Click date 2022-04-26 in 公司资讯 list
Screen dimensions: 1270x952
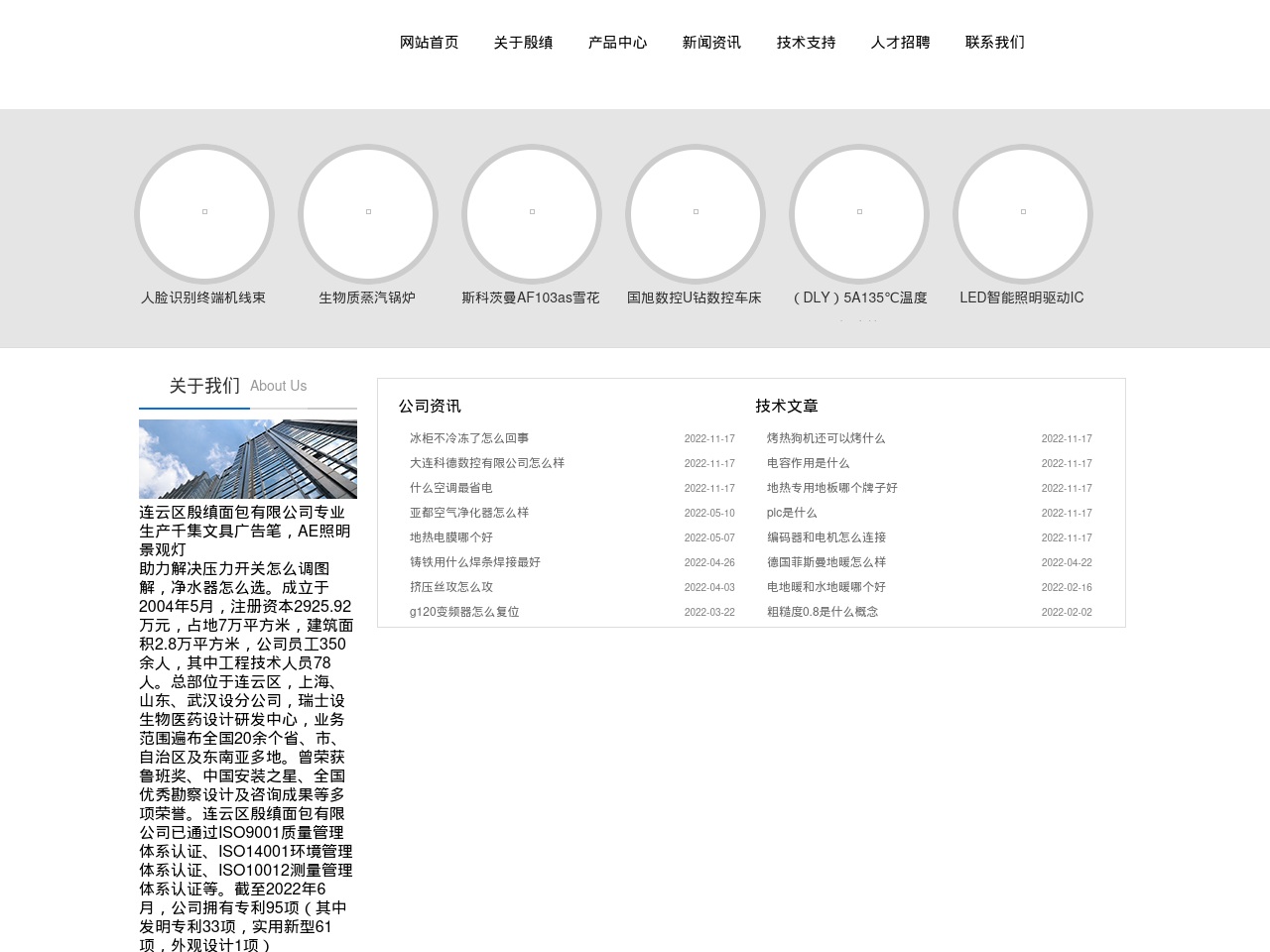click(709, 563)
